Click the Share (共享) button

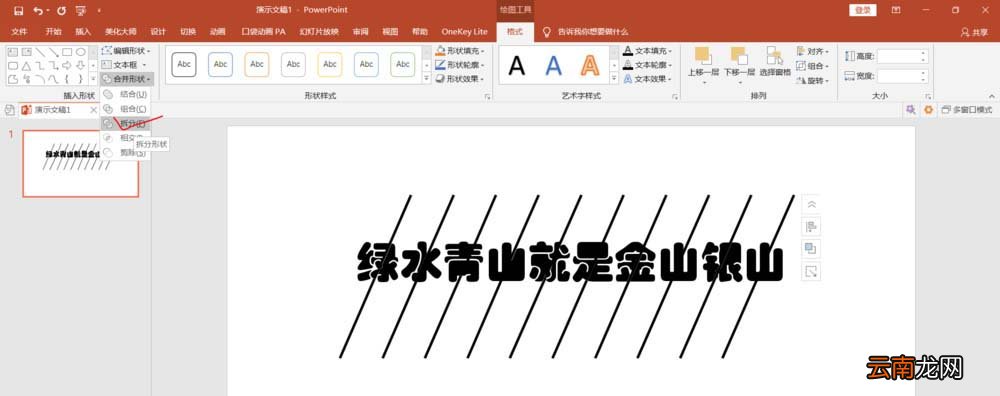(974, 32)
